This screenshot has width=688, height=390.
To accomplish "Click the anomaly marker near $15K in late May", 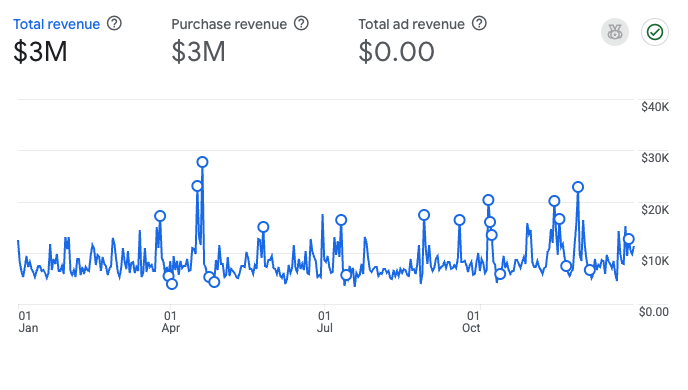I will pos(263,227).
